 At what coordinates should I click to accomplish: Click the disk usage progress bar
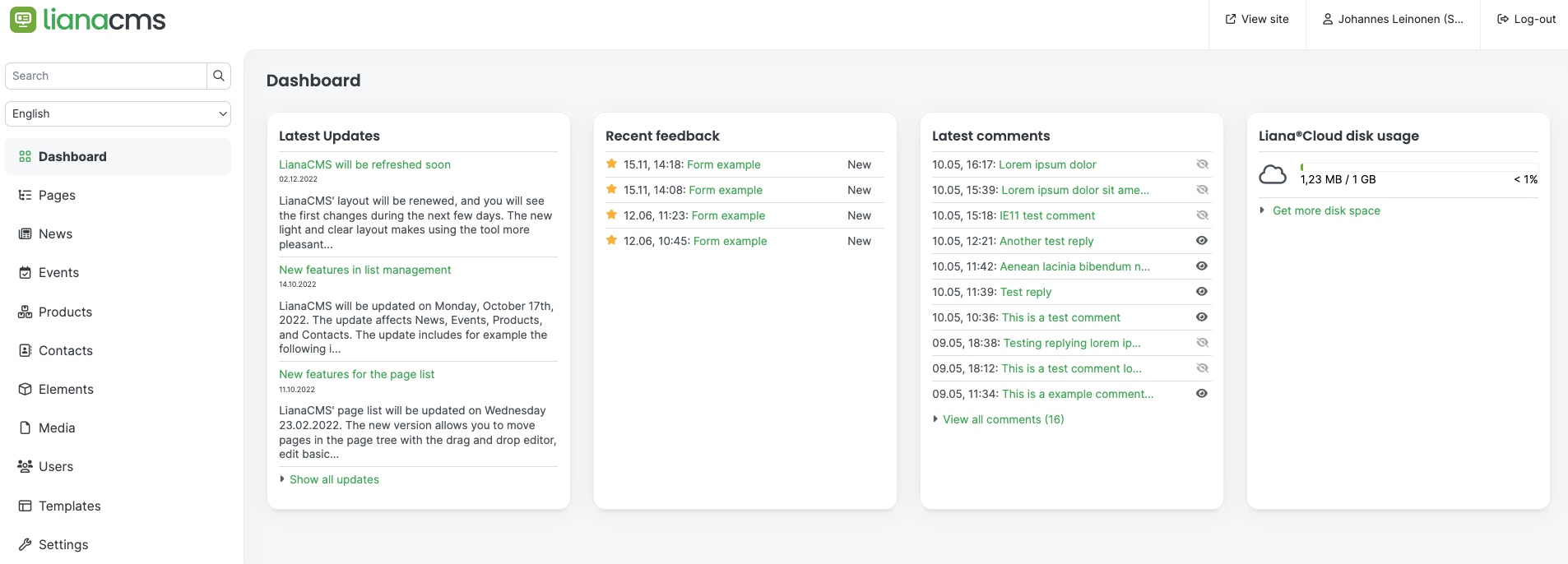[x=1419, y=167]
